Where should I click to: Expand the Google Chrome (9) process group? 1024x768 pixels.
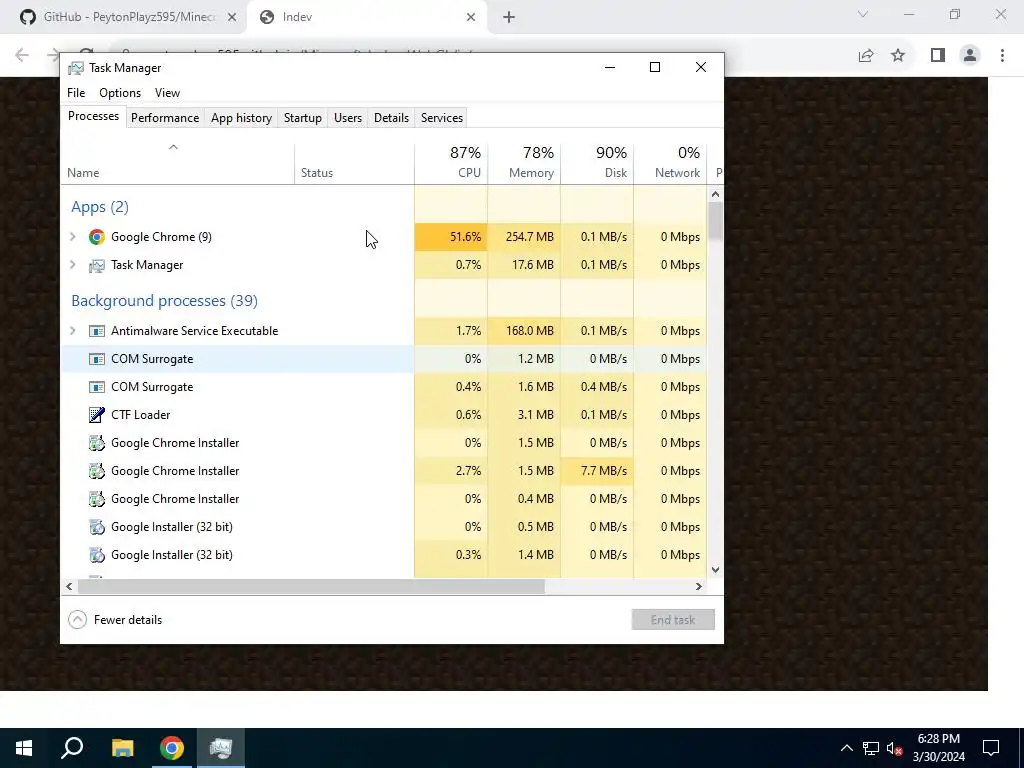click(x=72, y=237)
